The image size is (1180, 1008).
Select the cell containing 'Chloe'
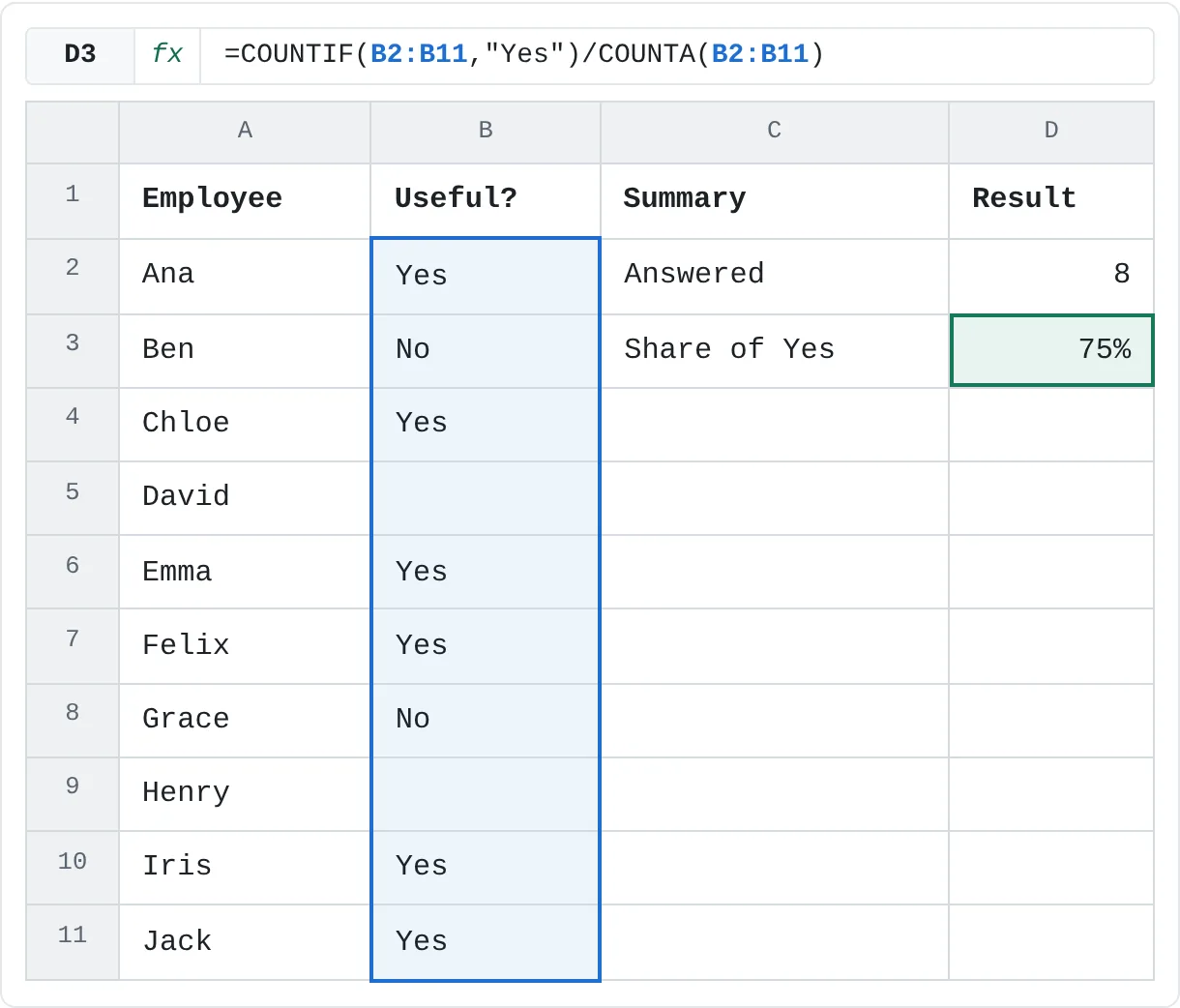[x=245, y=425]
